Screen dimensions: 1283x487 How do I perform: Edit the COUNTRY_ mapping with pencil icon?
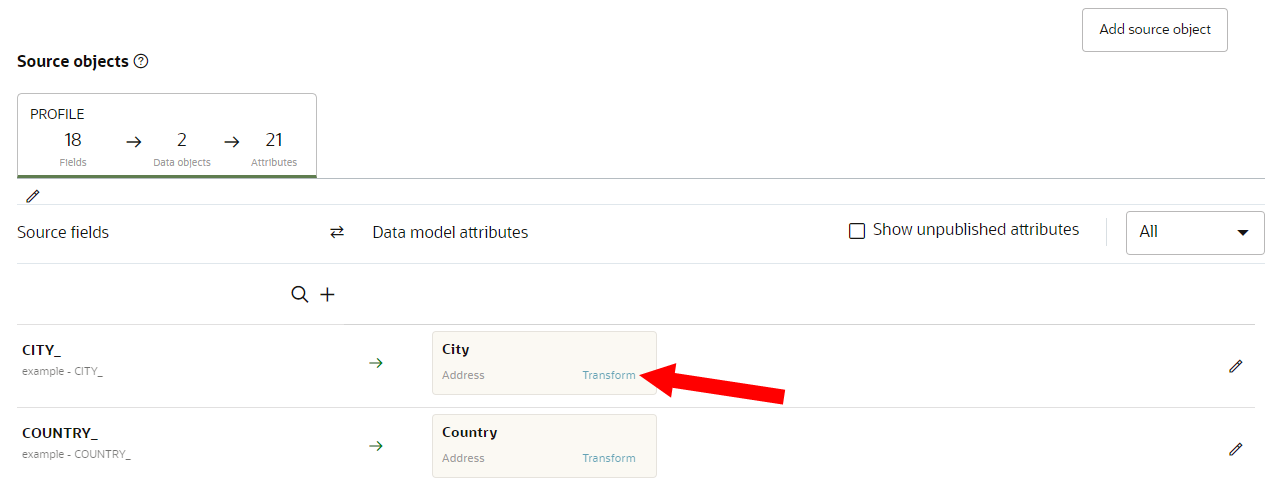pyautogui.click(x=1235, y=449)
